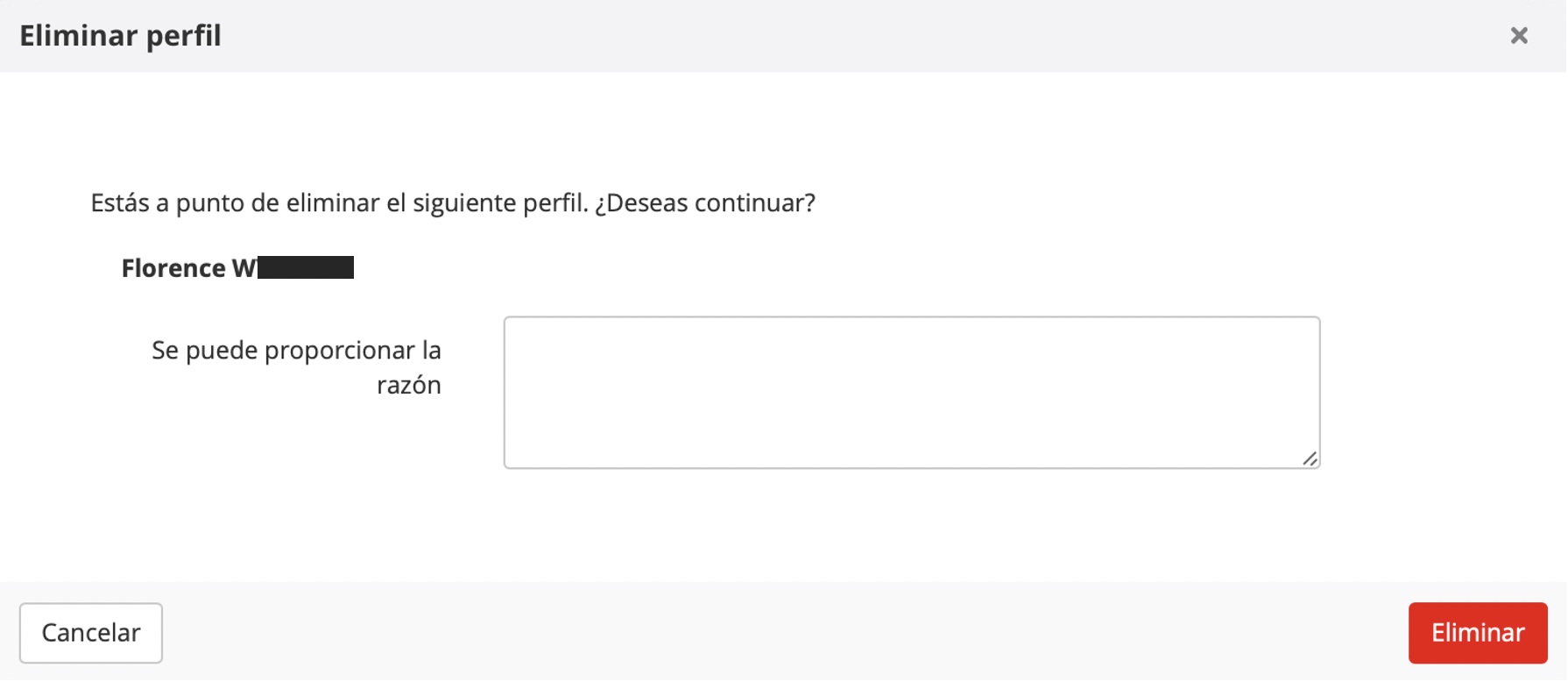
Task: Close the Eliminar perfil dialog with X
Action: pyautogui.click(x=1519, y=35)
